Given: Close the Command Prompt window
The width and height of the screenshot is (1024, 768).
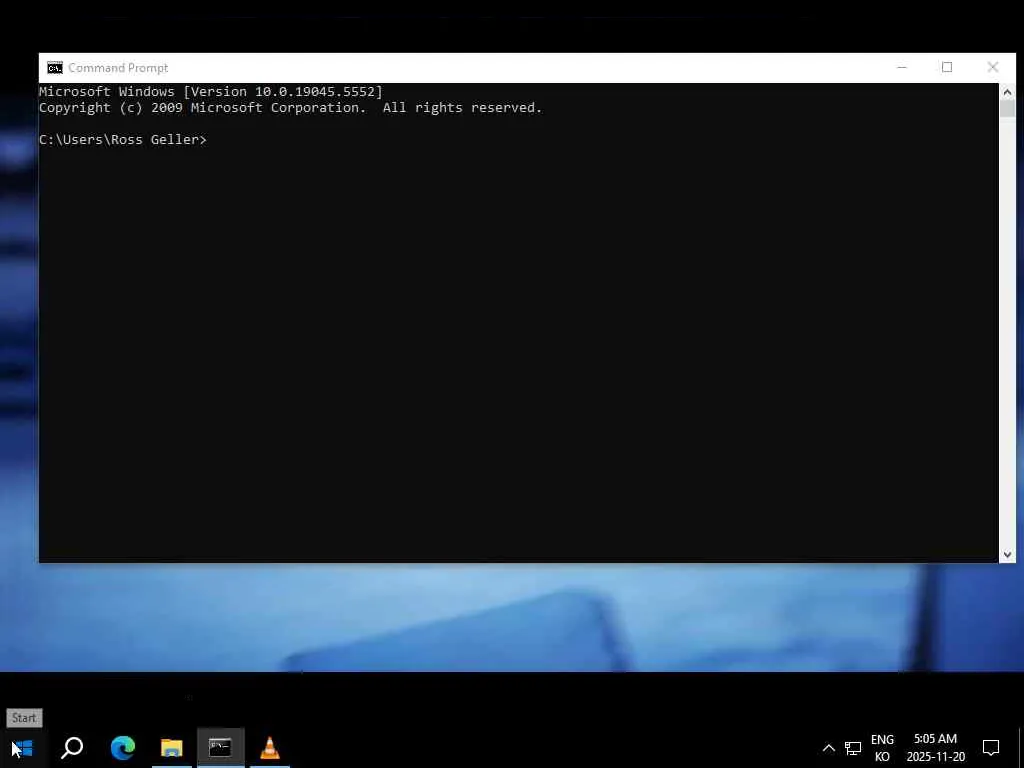Looking at the screenshot, I should coord(993,67).
